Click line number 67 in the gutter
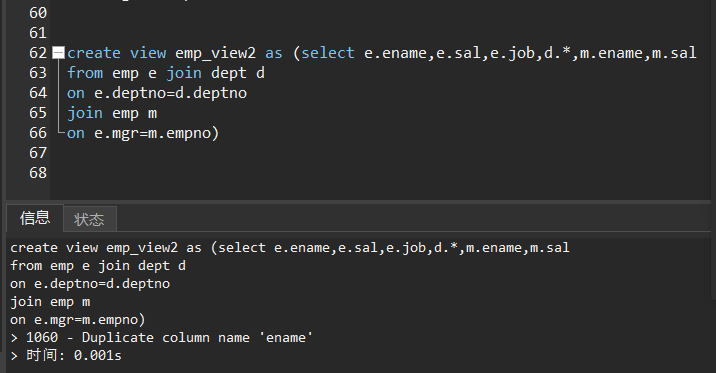Image resolution: width=716 pixels, height=373 pixels. (38, 153)
